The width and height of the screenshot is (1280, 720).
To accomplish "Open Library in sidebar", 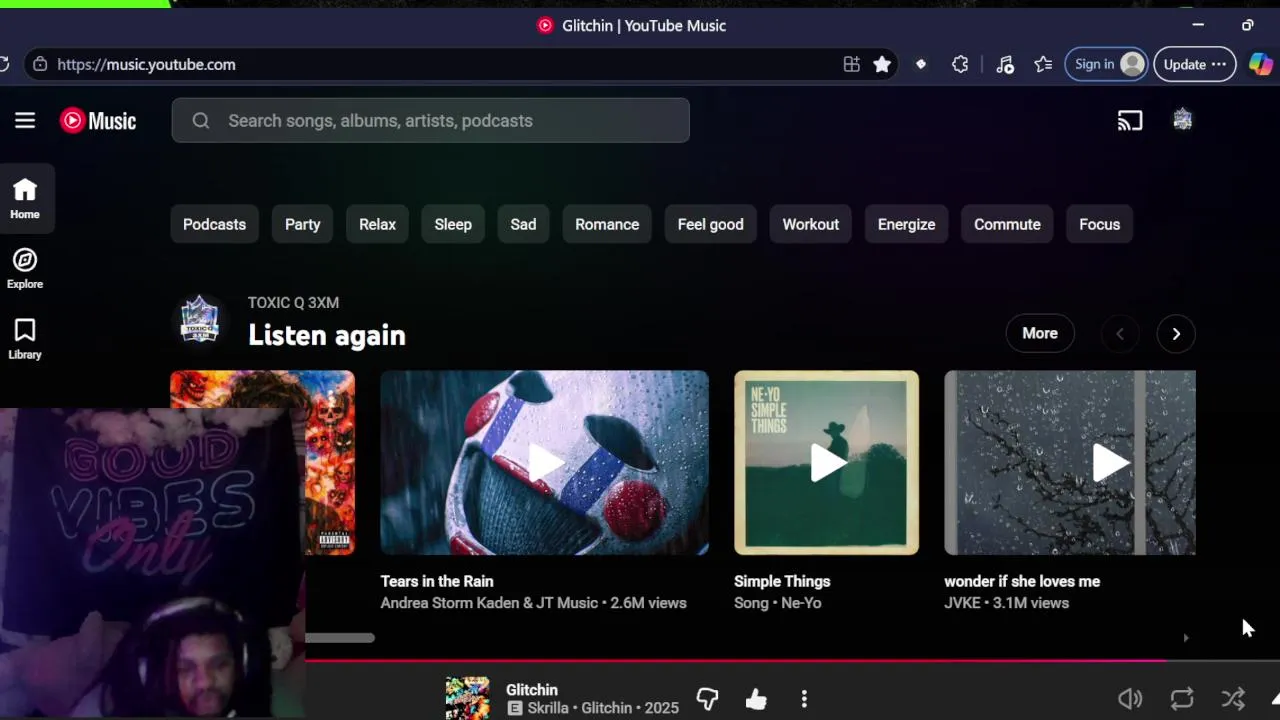I will tap(25, 339).
